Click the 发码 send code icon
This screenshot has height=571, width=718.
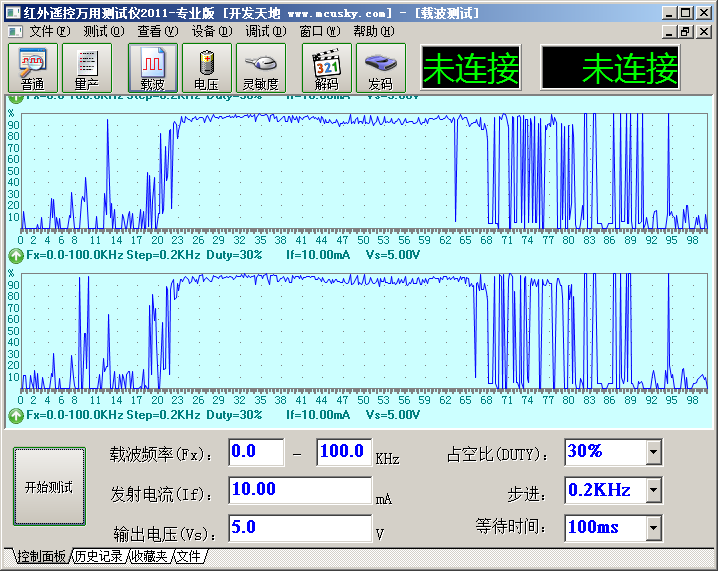pos(380,68)
